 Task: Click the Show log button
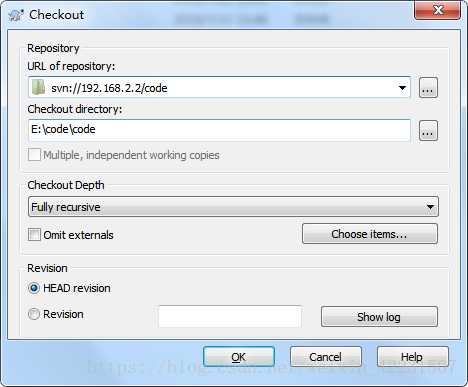tap(379, 317)
